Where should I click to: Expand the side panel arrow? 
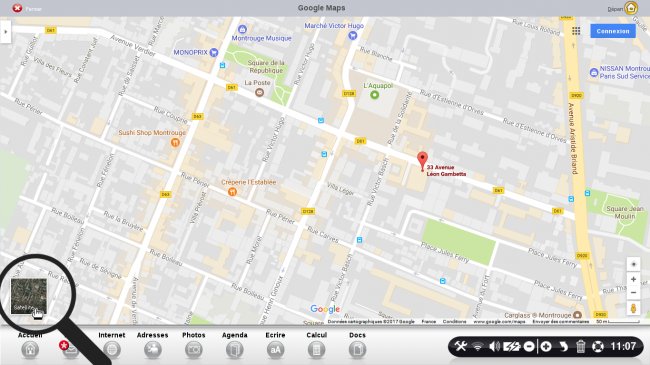click(x=5, y=32)
